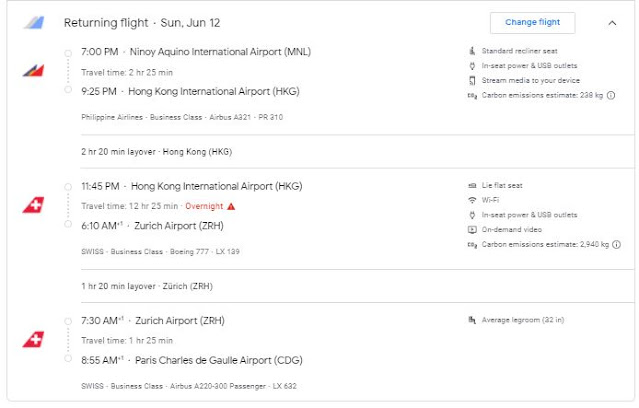The image size is (639, 408).
Task: Click the standard recliner seat icon
Action: coord(472,51)
